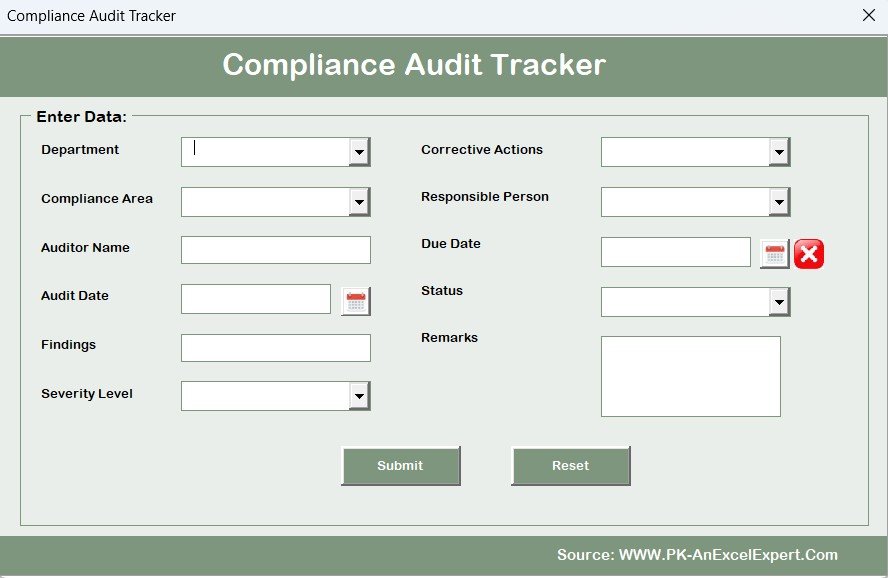Expand the Department dropdown arrow
The image size is (888, 578).
click(359, 152)
